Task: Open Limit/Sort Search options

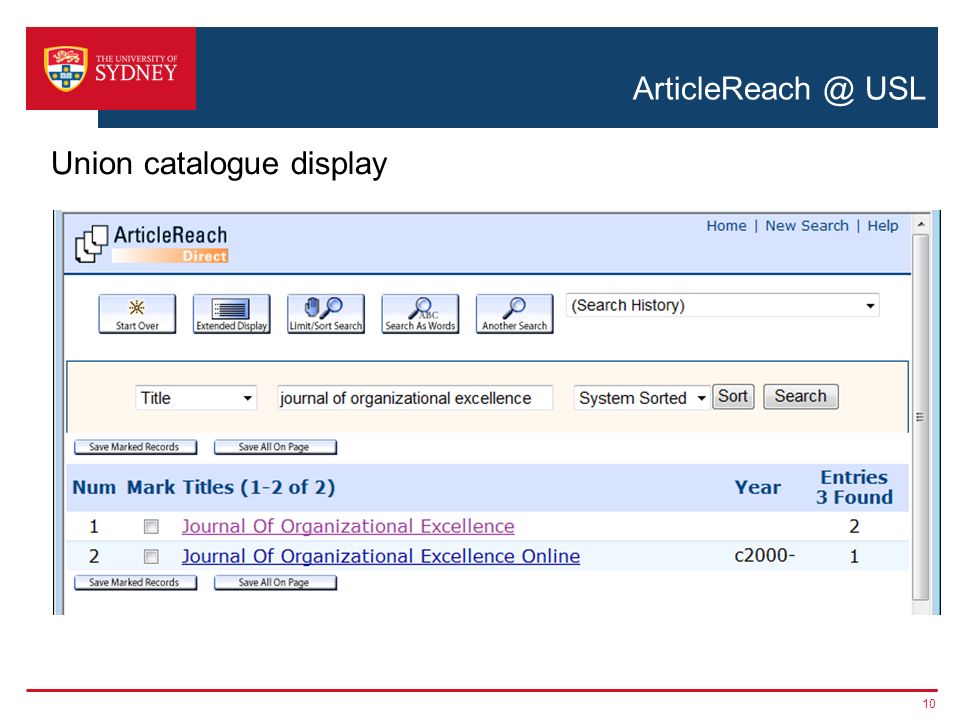Action: coord(326,313)
